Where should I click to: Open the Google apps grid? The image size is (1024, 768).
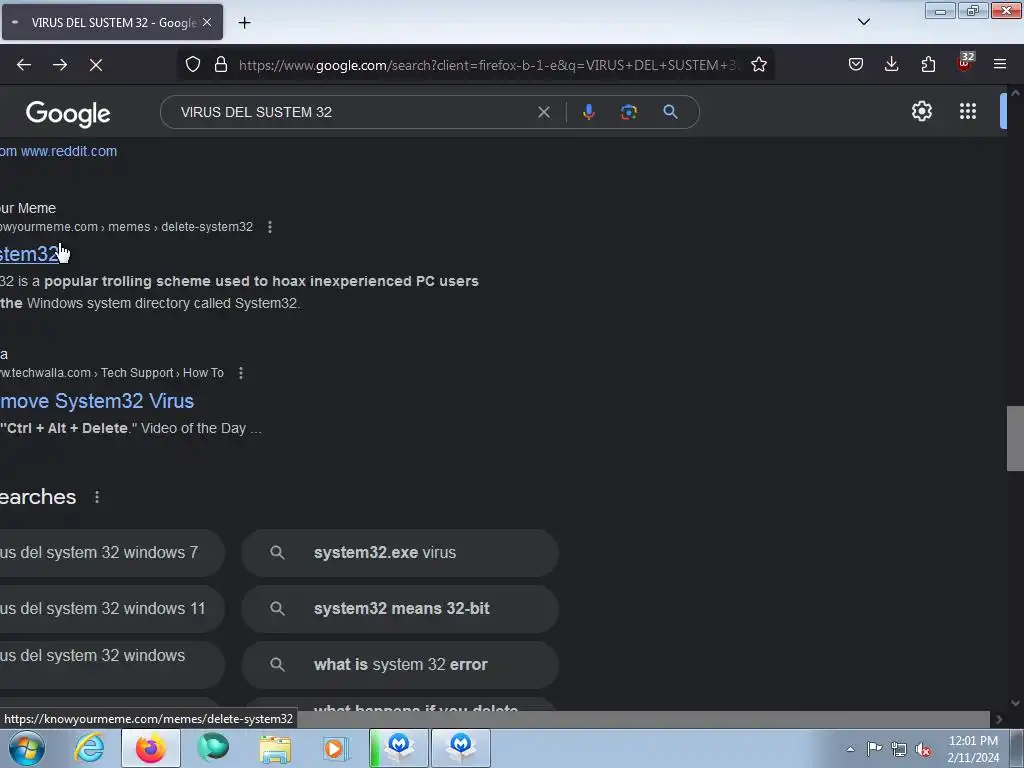point(968,111)
